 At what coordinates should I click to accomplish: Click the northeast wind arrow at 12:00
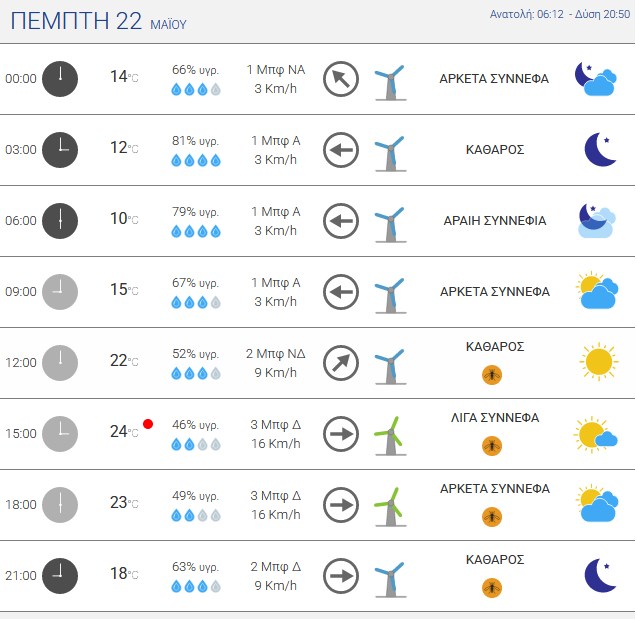click(341, 363)
